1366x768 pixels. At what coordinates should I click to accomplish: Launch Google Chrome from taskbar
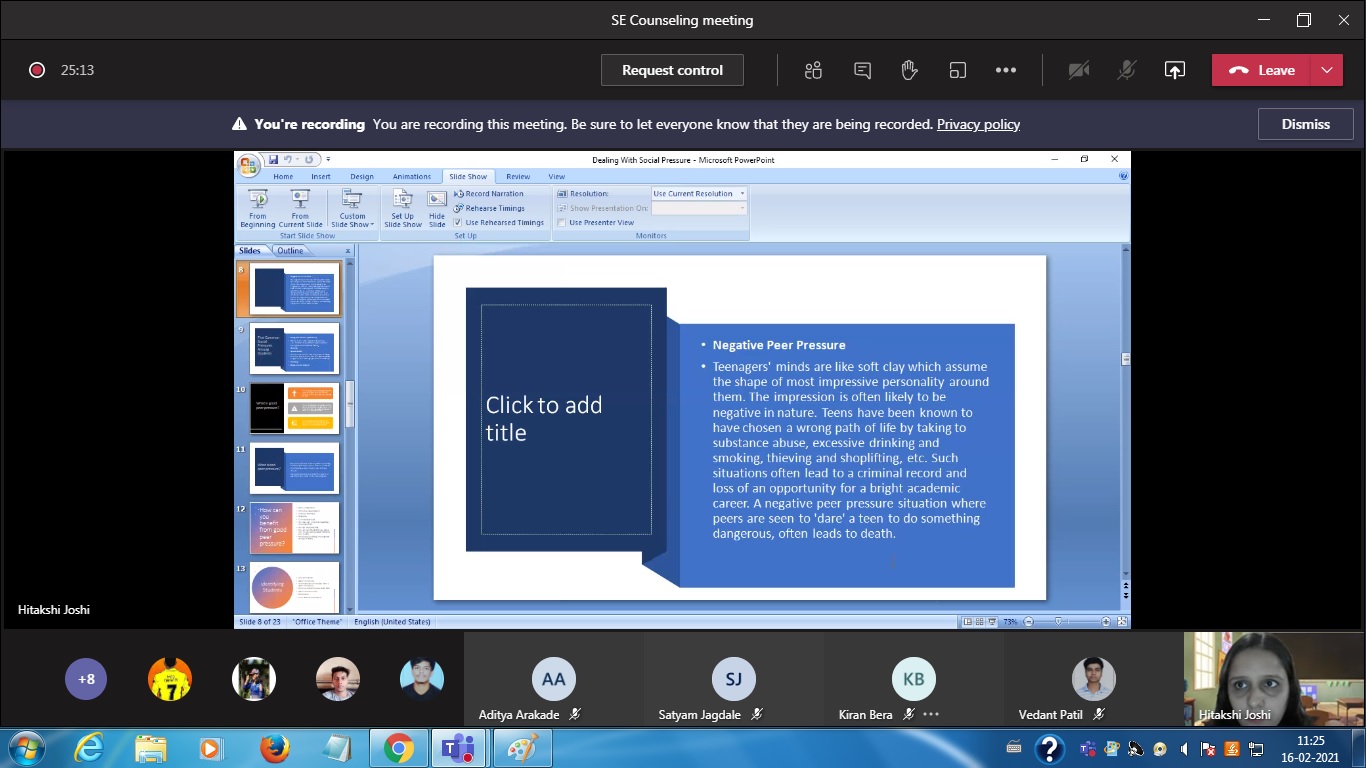398,748
